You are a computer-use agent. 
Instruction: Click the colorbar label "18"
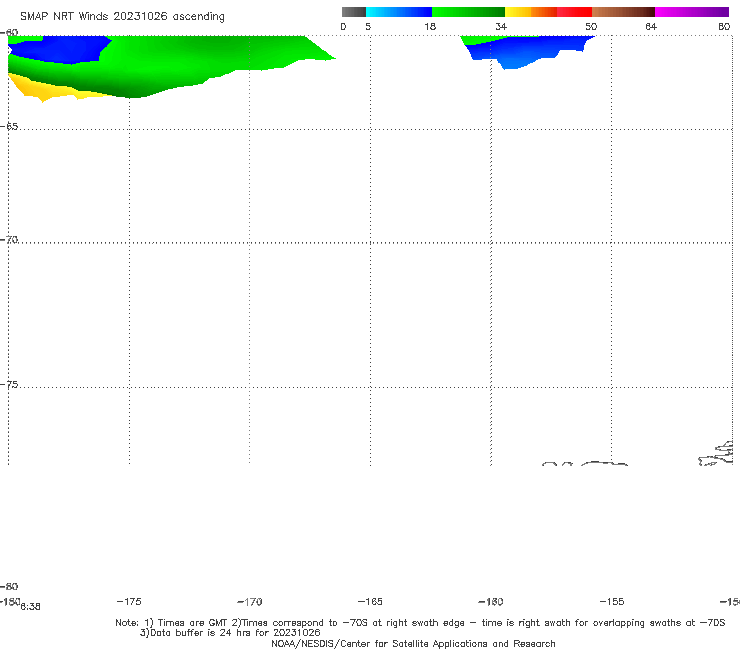(x=430, y=26)
